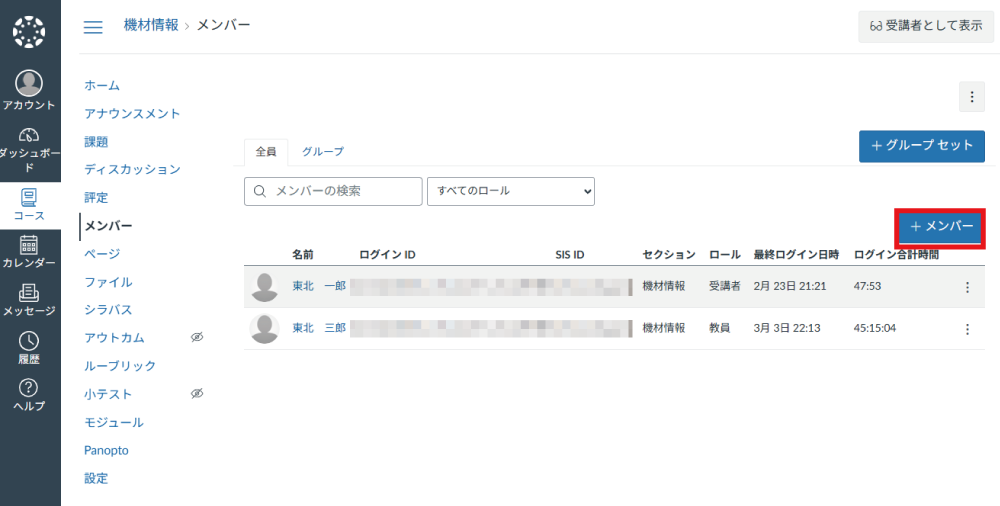Open ルーブリック in course navigation
Viewport: 1000px width, 506px height.
coord(120,366)
